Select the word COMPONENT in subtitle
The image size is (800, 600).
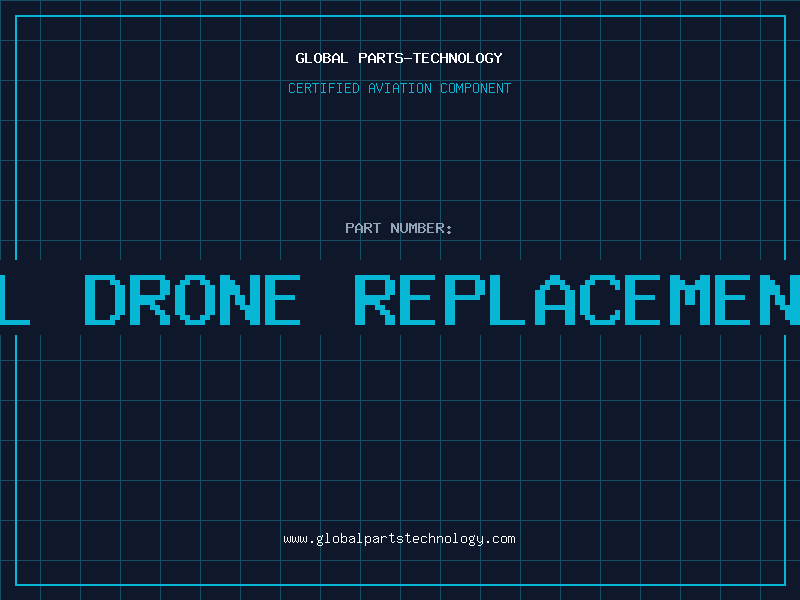476,88
